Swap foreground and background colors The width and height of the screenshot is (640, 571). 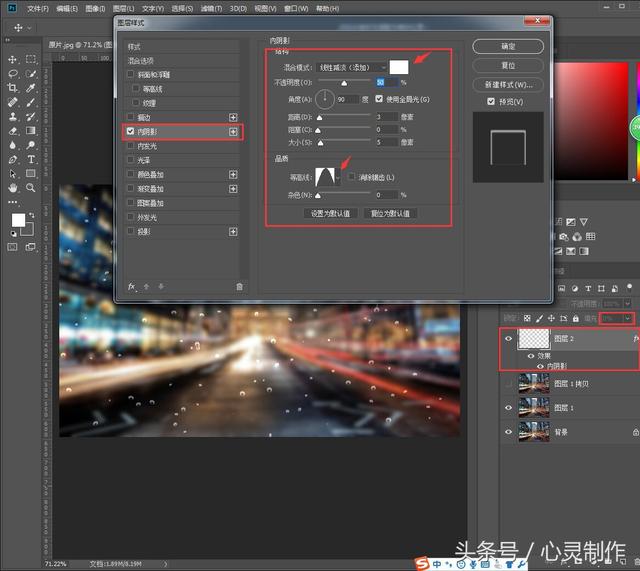point(31,215)
